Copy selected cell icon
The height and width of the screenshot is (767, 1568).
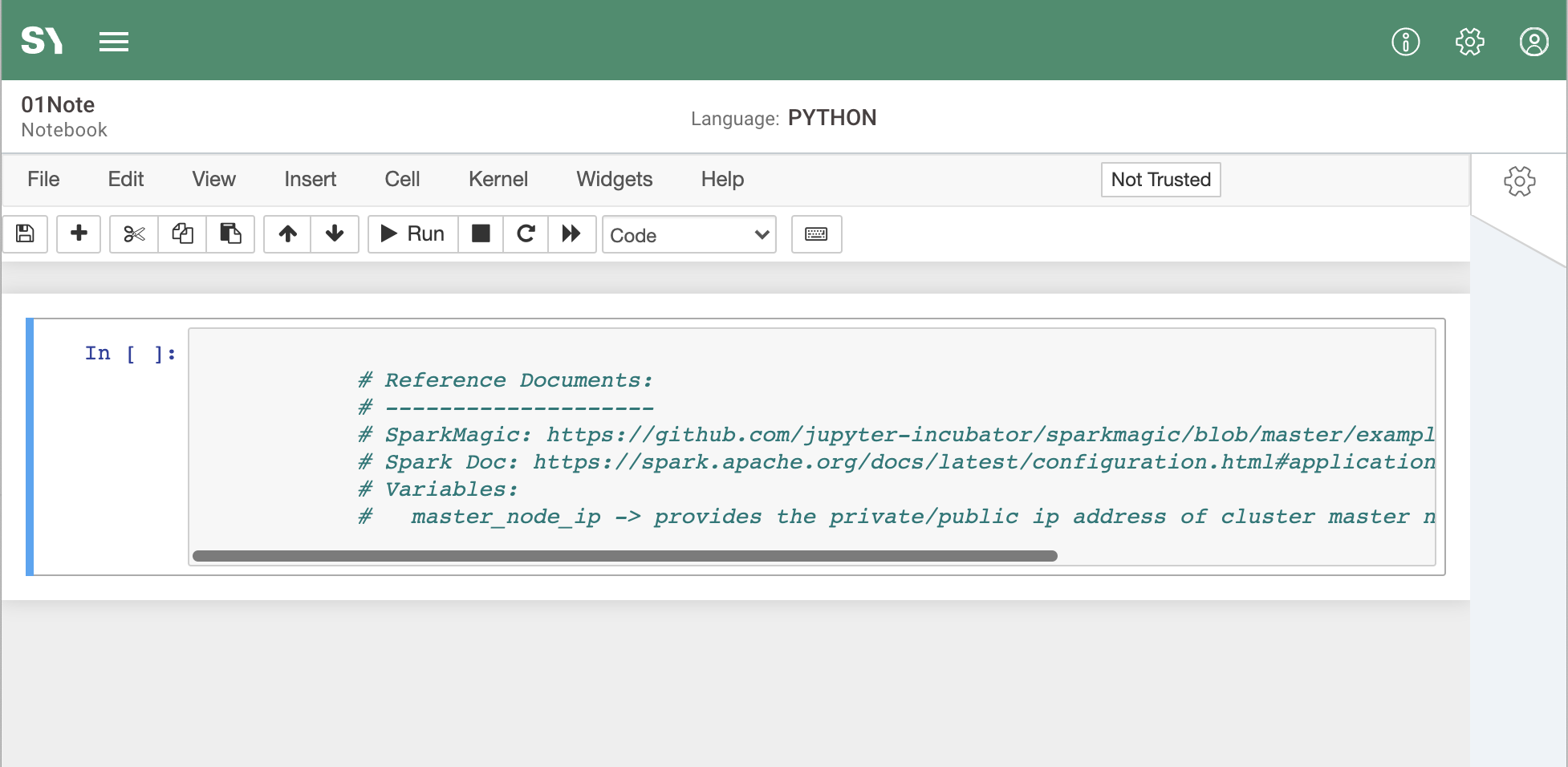click(182, 233)
